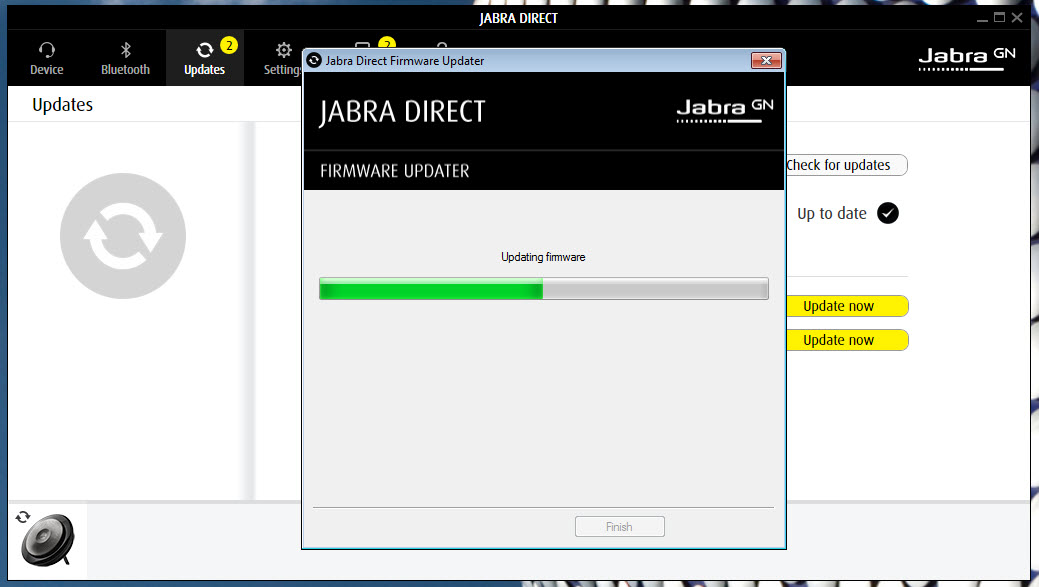The image size is (1039, 587).
Task: Switch to the Bluetooth tab
Action: pyautogui.click(x=125, y=58)
